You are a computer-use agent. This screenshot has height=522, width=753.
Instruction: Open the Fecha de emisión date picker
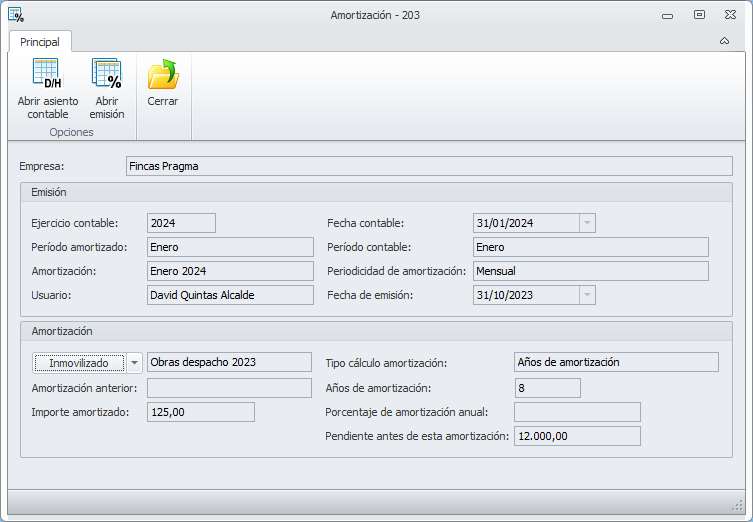tap(587, 295)
